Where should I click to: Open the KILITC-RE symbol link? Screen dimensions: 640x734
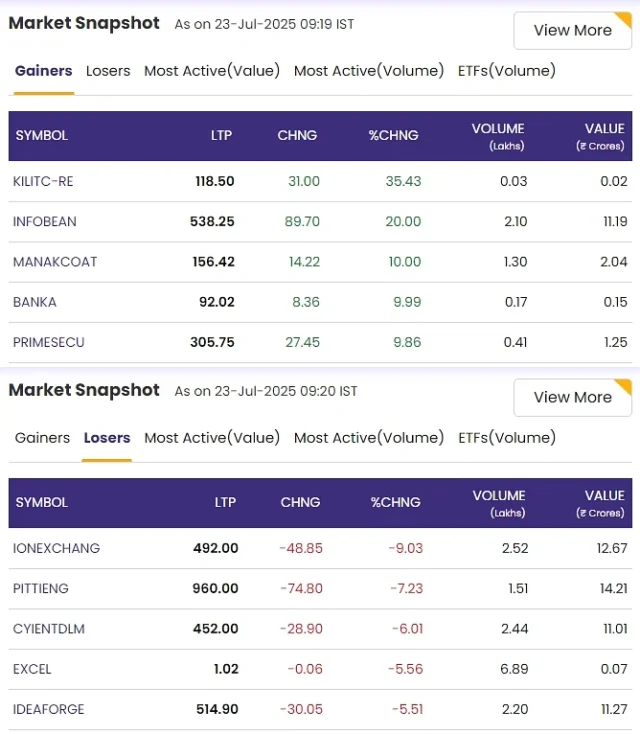[x=43, y=181]
